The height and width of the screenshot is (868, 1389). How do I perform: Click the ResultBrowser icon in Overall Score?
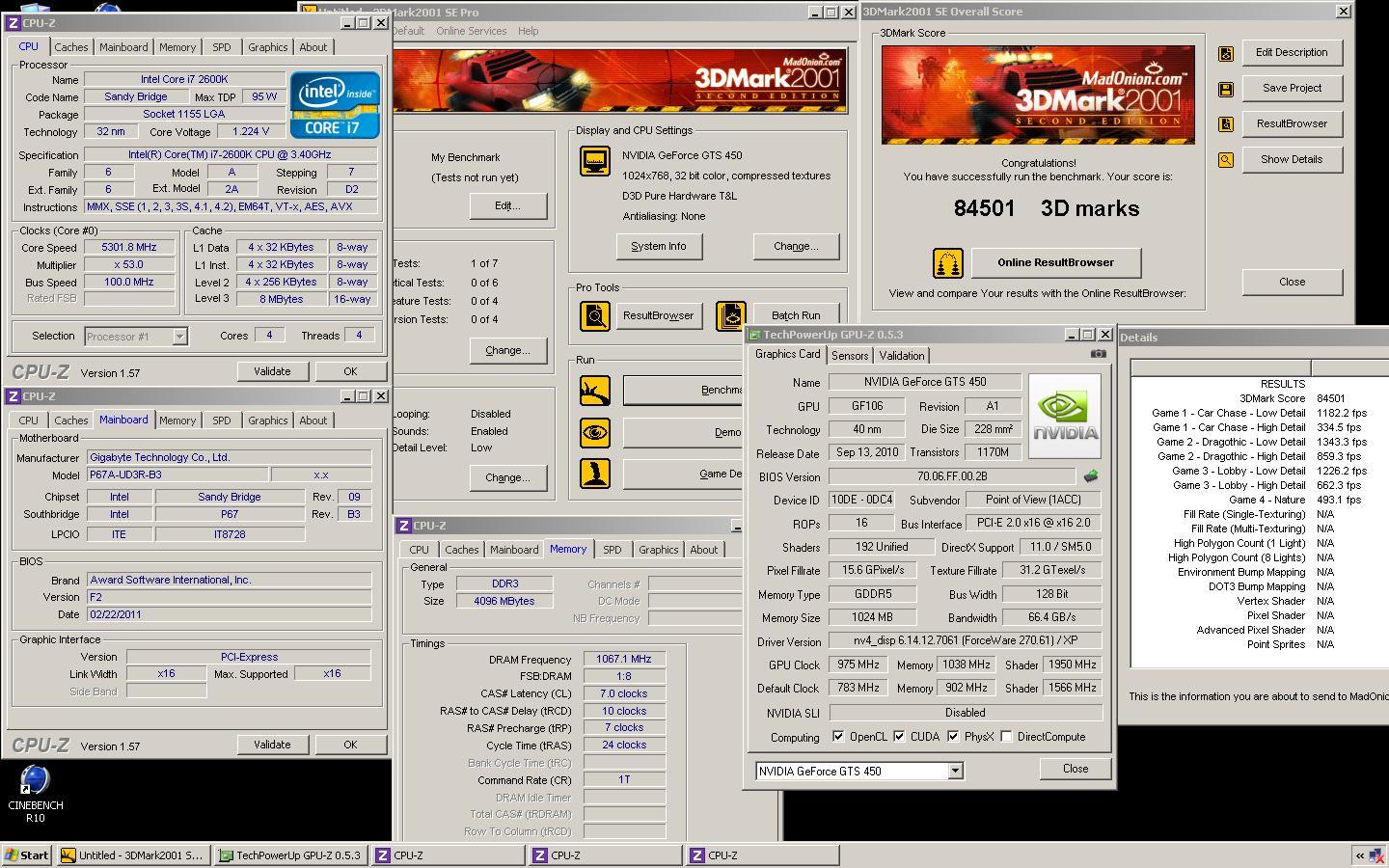1226,124
